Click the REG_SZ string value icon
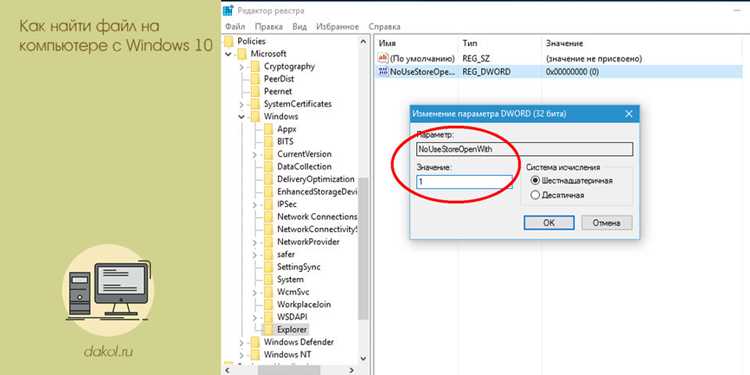The height and width of the screenshot is (375, 750). click(x=383, y=58)
